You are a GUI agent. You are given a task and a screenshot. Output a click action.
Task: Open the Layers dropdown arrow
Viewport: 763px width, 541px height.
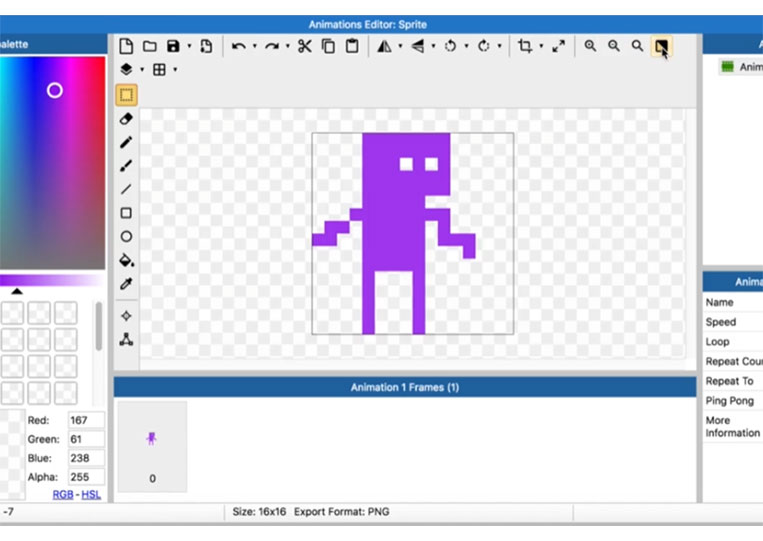[x=142, y=70]
